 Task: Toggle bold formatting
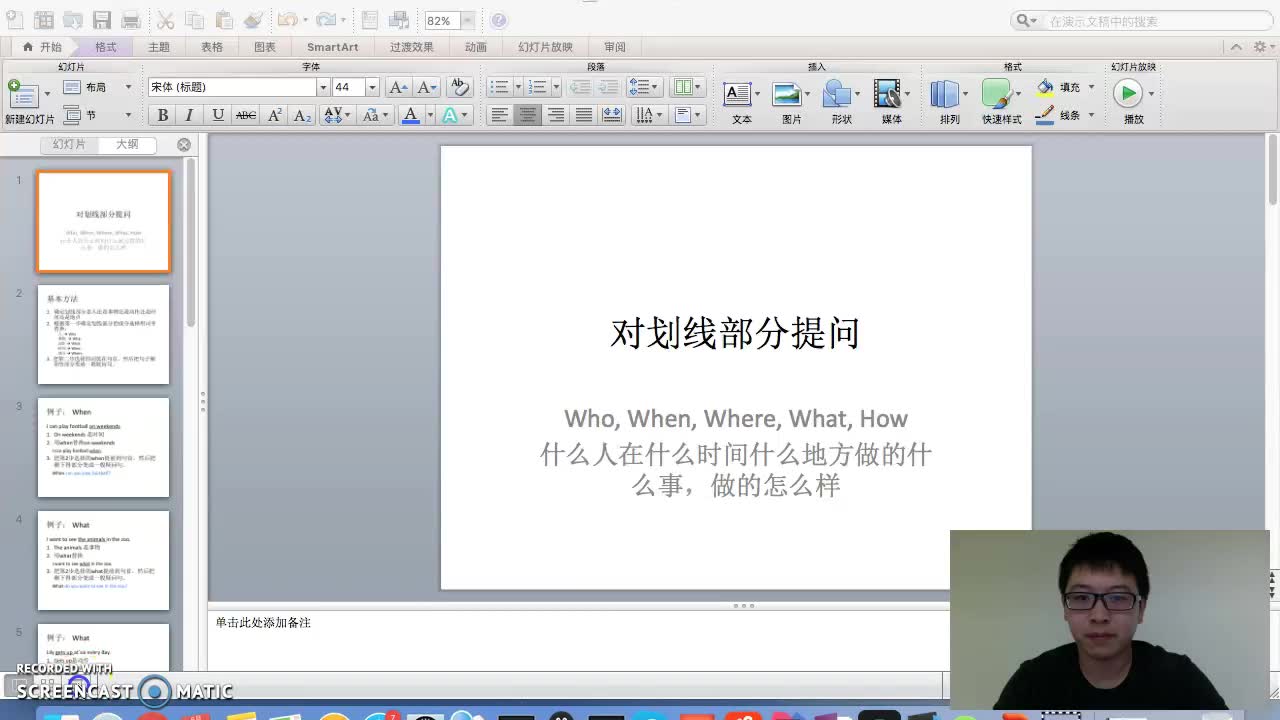point(163,115)
